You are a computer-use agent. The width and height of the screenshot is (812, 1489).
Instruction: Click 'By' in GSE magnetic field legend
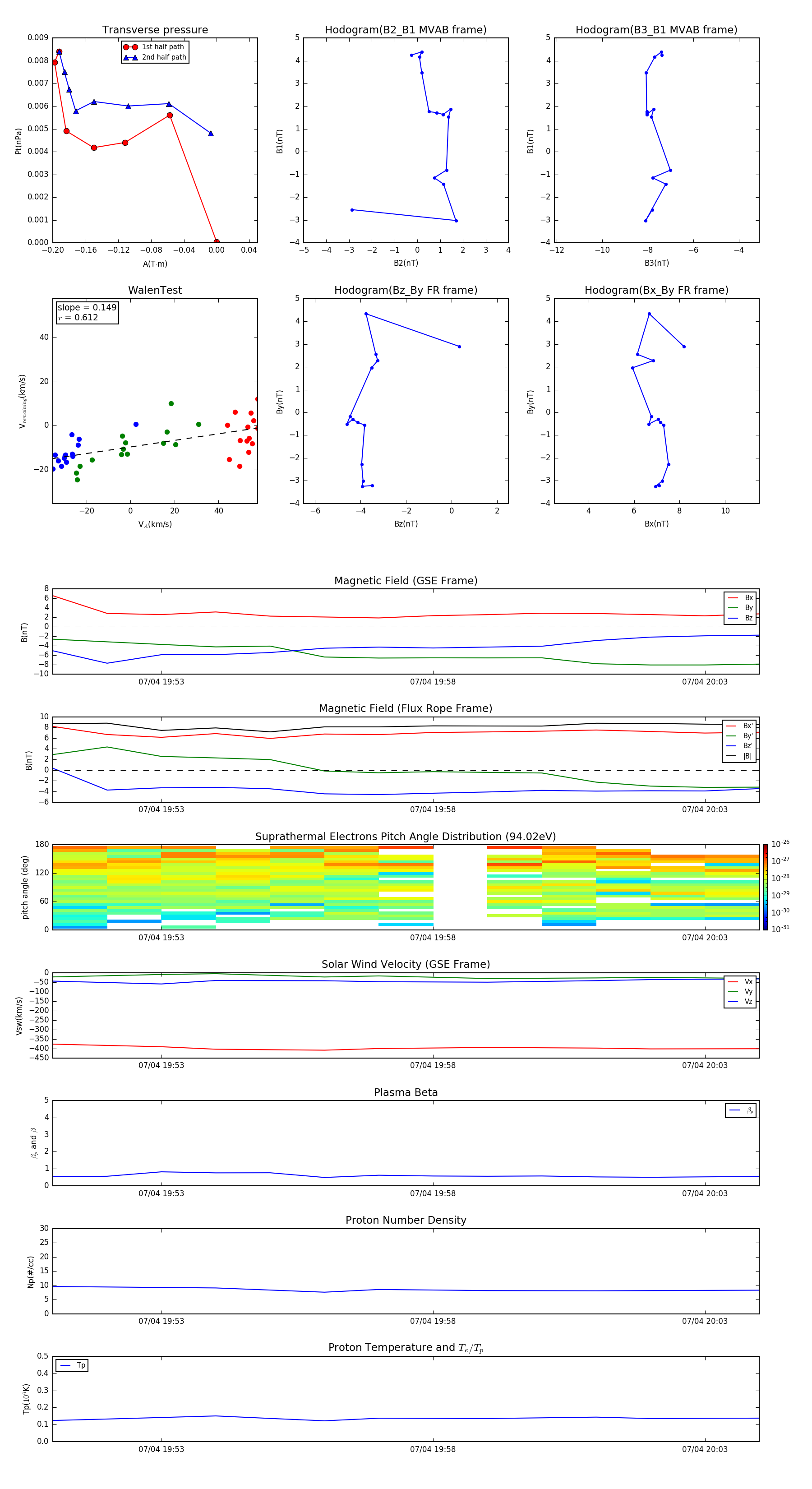click(740, 607)
